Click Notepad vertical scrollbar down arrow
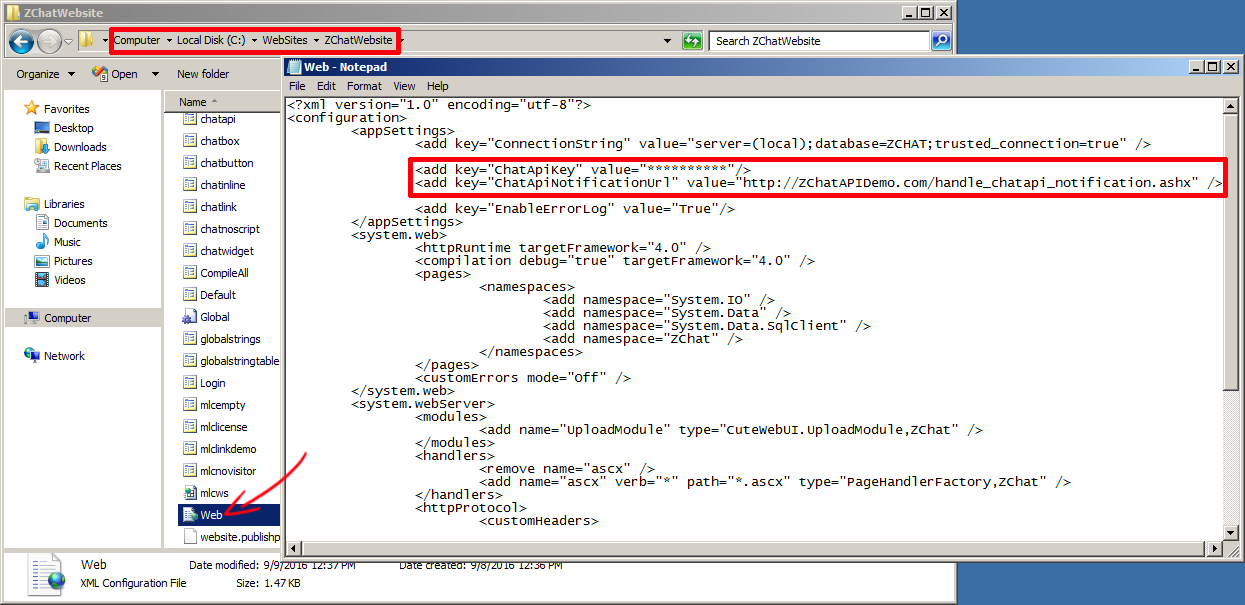 click(x=1231, y=533)
